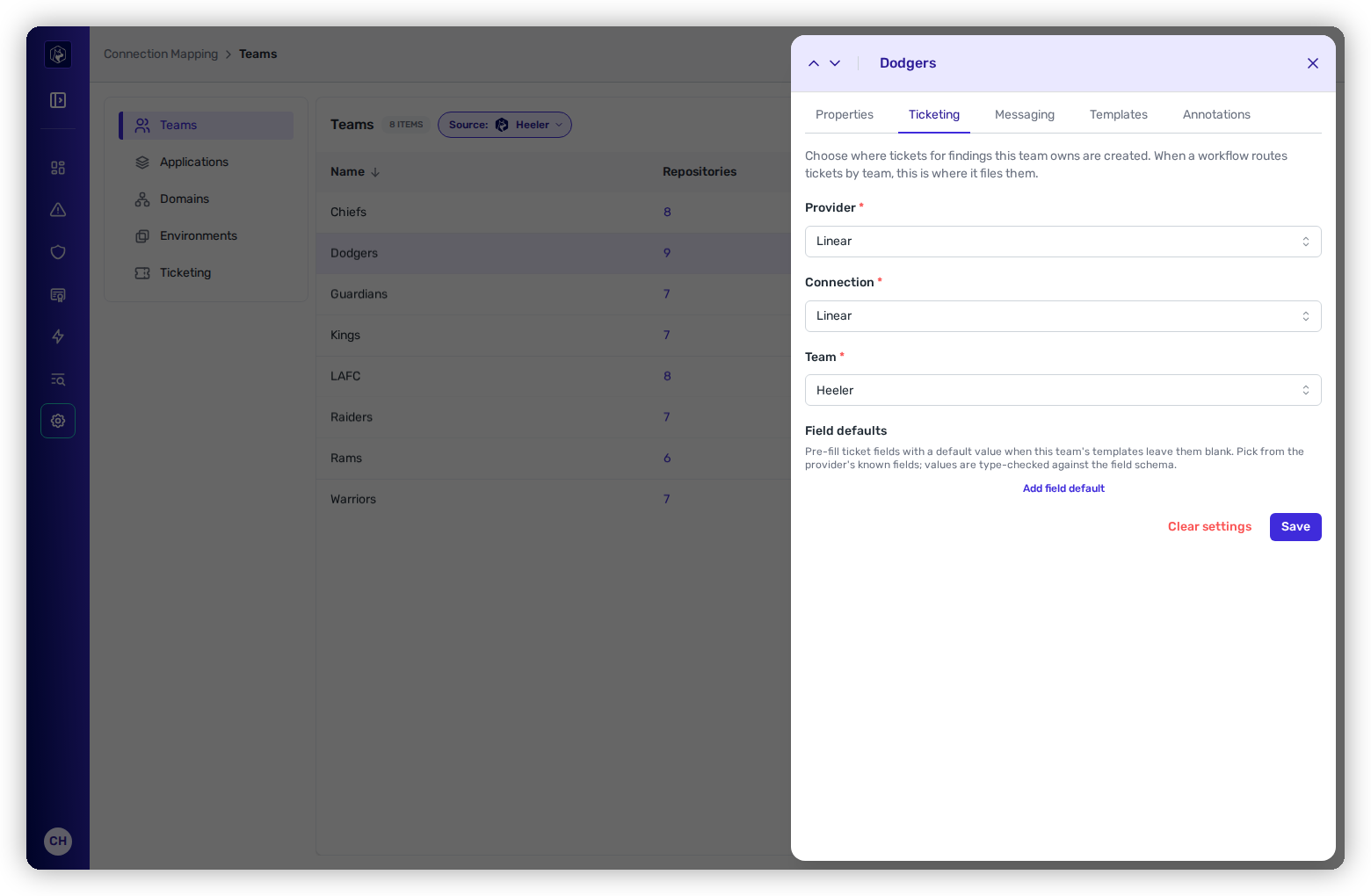Image resolution: width=1371 pixels, height=896 pixels.
Task: Select the Kings team row
Action: coord(554,336)
